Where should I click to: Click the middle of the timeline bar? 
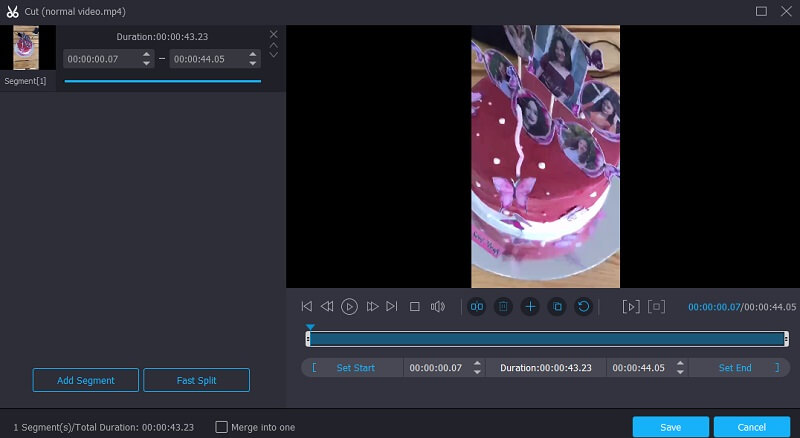(x=547, y=339)
